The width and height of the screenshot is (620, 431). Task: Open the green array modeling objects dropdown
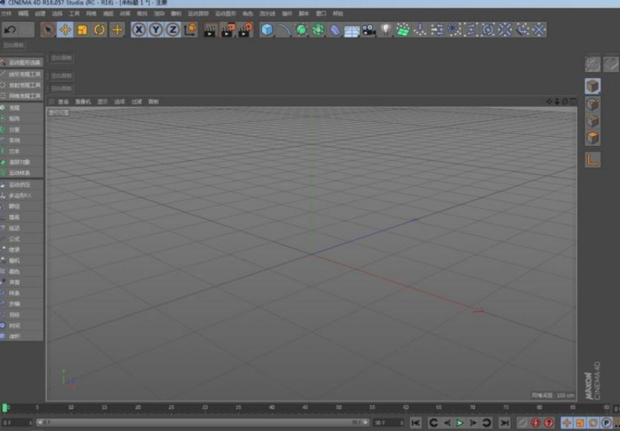tap(318, 30)
